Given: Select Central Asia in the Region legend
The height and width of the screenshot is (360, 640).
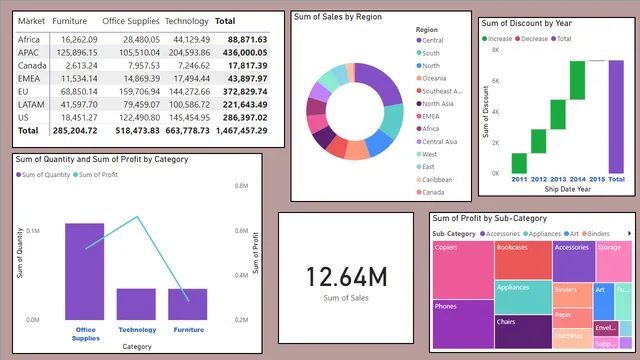Looking at the screenshot, I should point(436,142).
